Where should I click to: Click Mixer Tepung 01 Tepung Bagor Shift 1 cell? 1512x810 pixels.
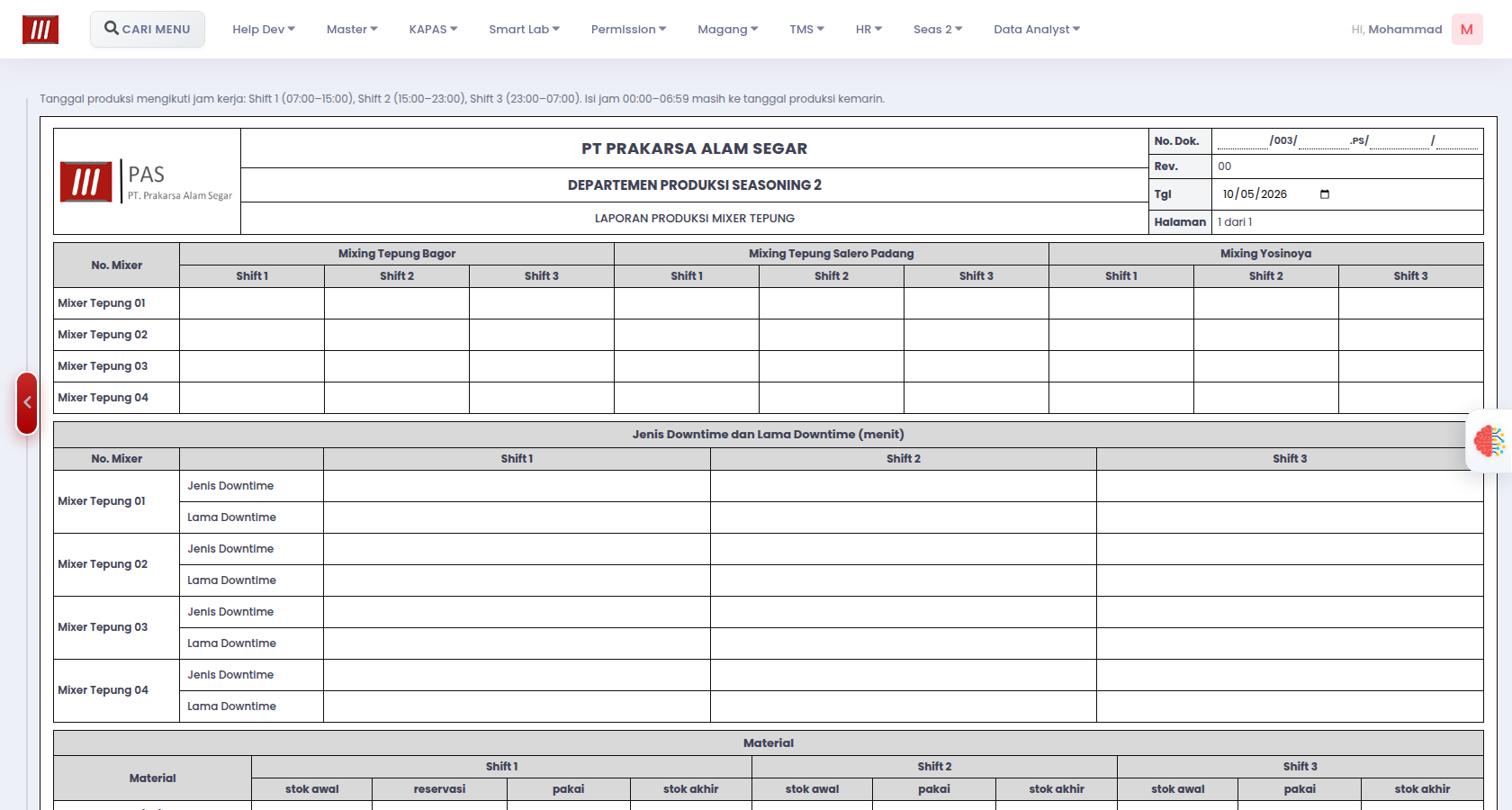(252, 303)
